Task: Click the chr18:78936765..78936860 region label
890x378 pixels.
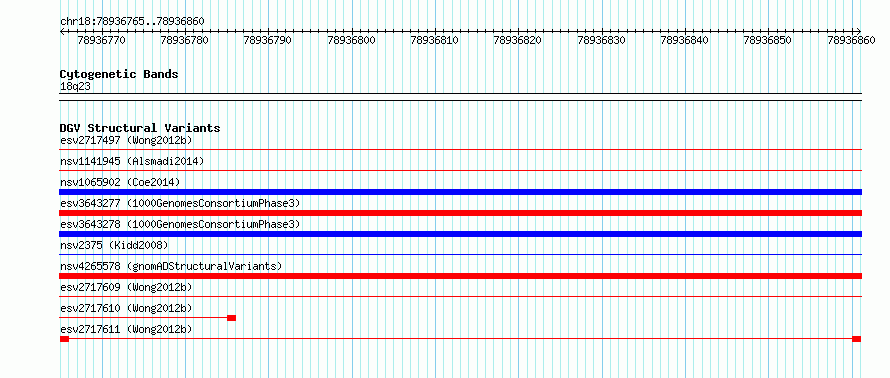Action: tap(132, 21)
